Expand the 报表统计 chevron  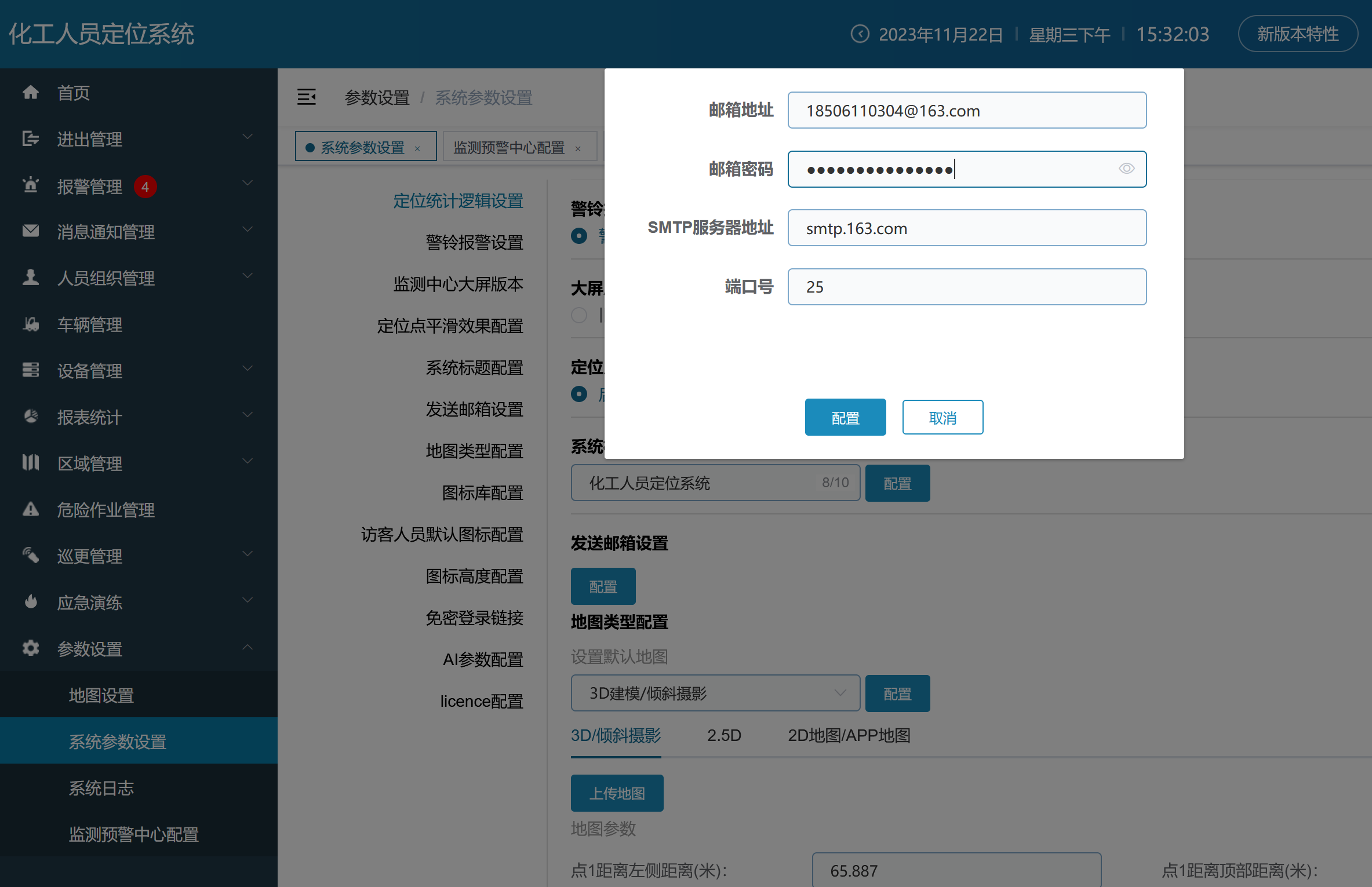(x=248, y=415)
